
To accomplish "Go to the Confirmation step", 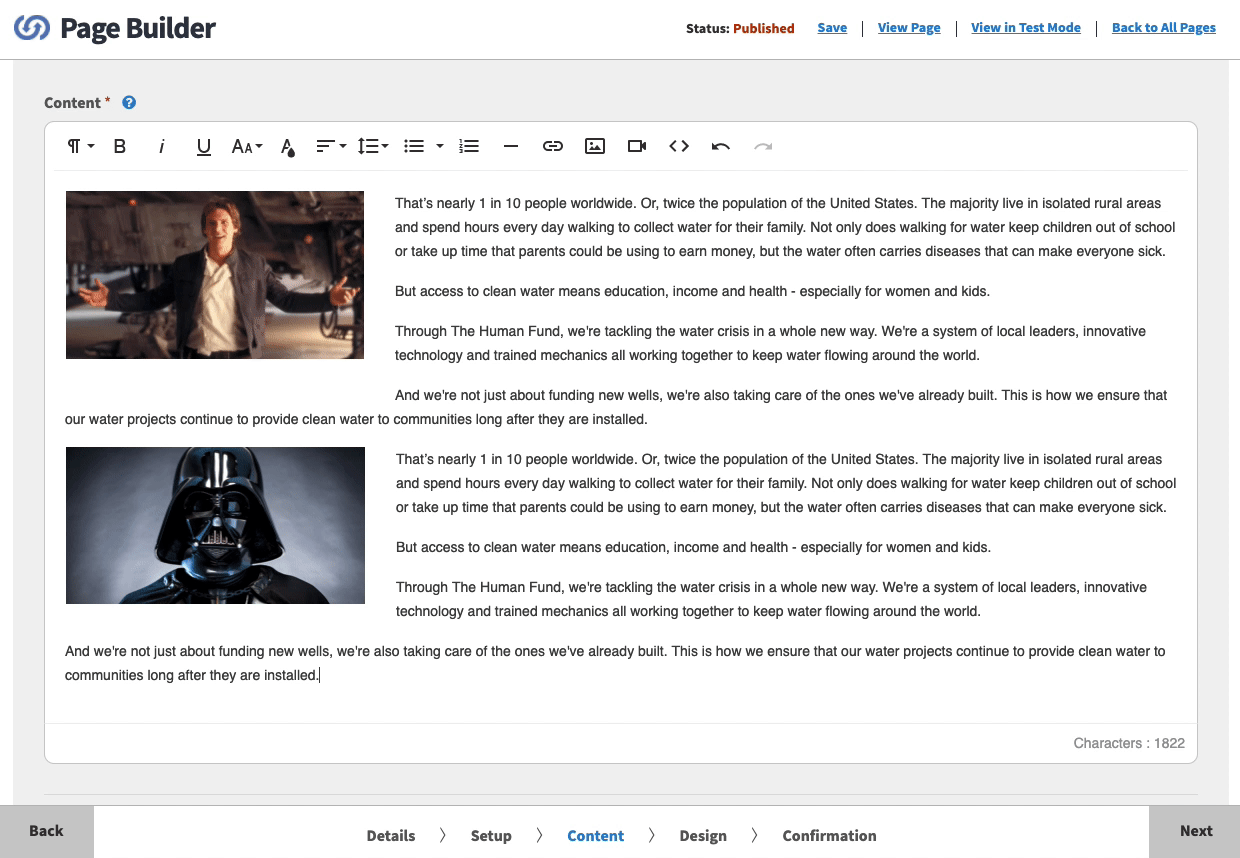I will point(829,836).
